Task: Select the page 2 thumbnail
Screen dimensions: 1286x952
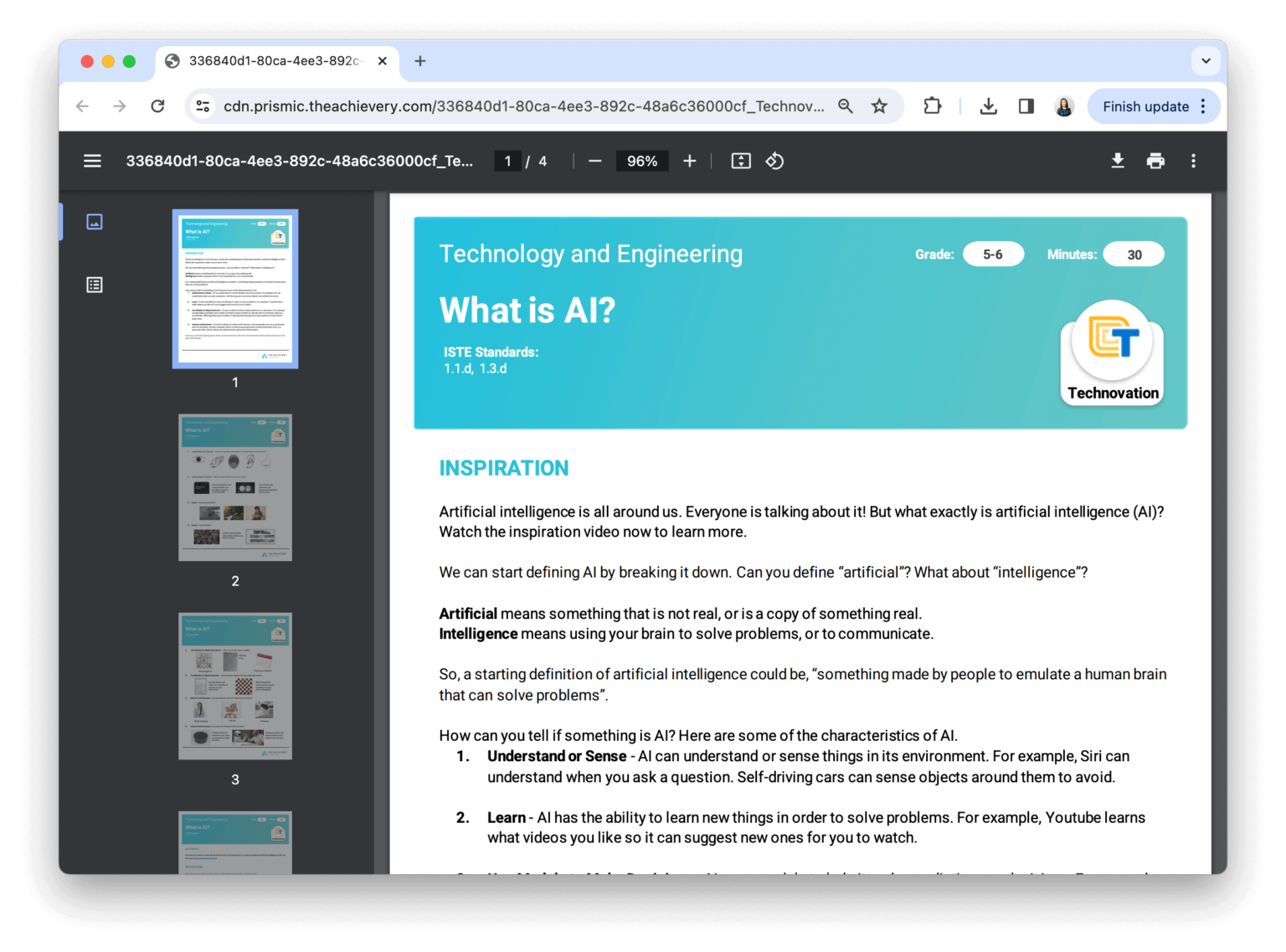Action: pyautogui.click(x=234, y=486)
